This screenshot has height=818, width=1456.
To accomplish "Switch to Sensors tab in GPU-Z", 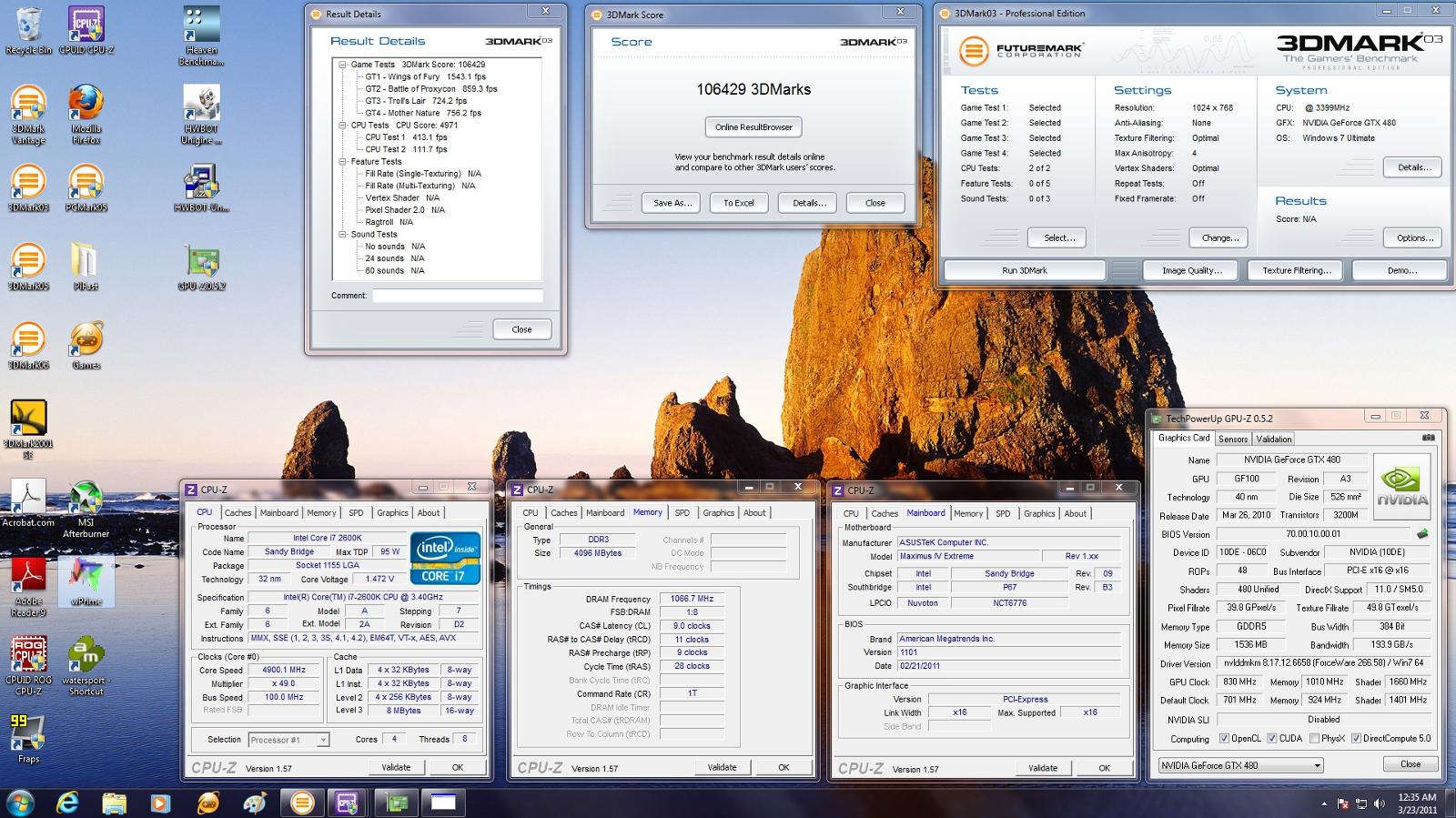I will click(x=1233, y=439).
